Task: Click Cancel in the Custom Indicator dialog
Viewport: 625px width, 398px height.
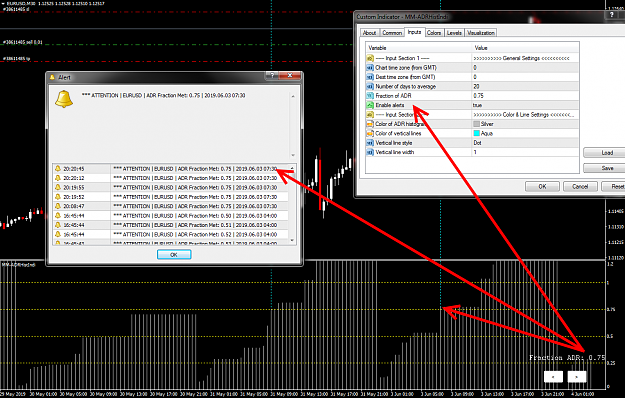Action: tap(580, 186)
